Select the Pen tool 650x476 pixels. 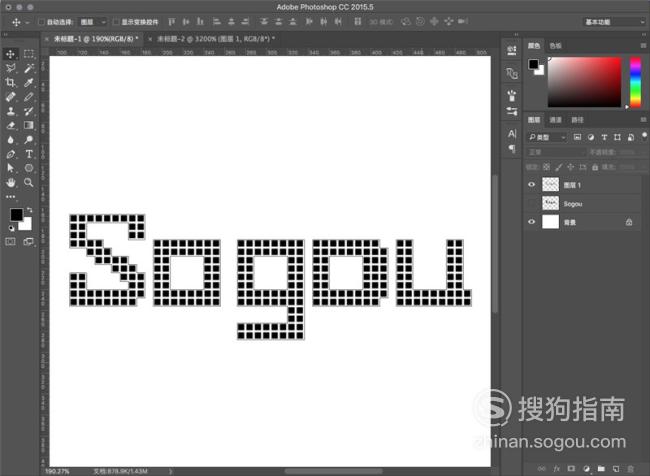coord(10,154)
